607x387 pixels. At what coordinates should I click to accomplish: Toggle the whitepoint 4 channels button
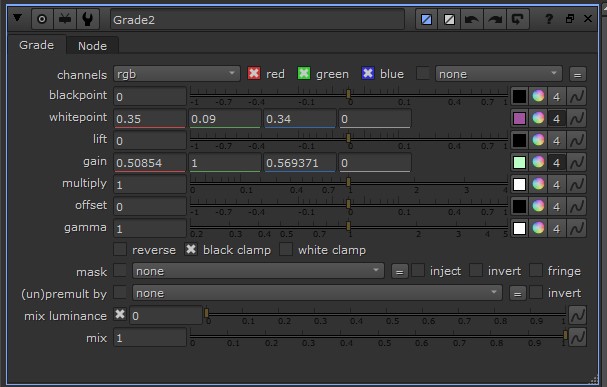pos(556,118)
